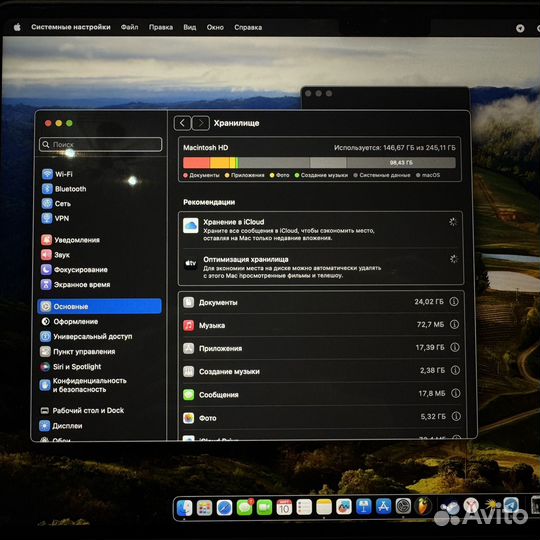Launch Safari from the Dock
This screenshot has width=540, height=540.
(224, 508)
